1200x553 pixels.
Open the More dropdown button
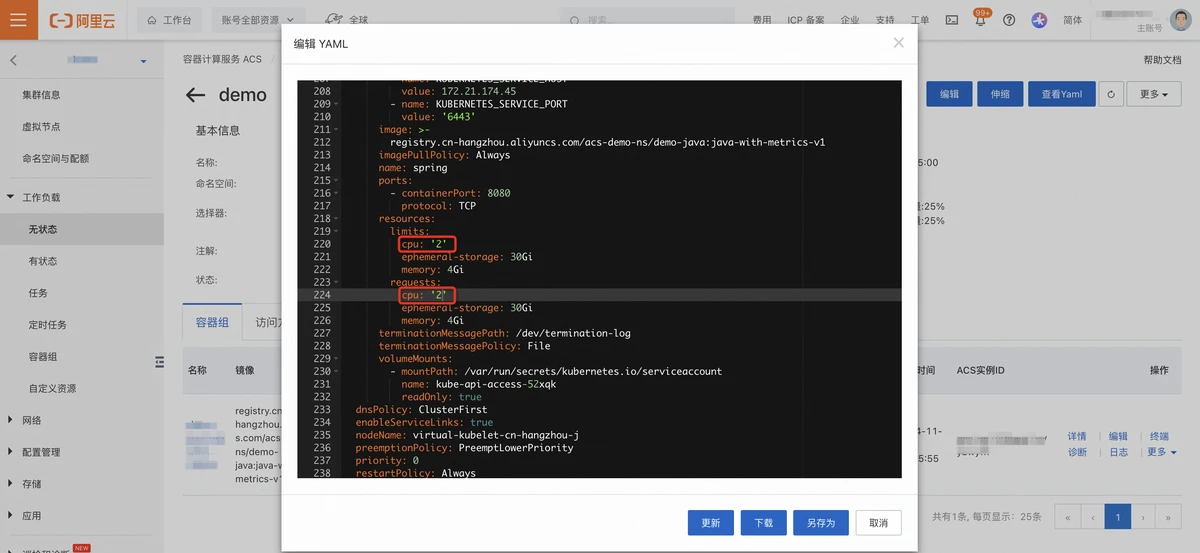tap(1153, 94)
